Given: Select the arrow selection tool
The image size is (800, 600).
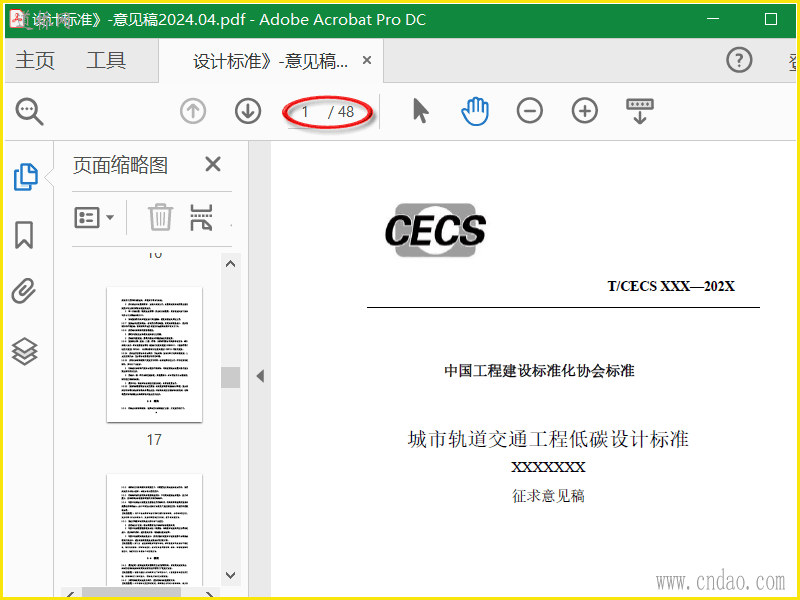Looking at the screenshot, I should point(420,111).
